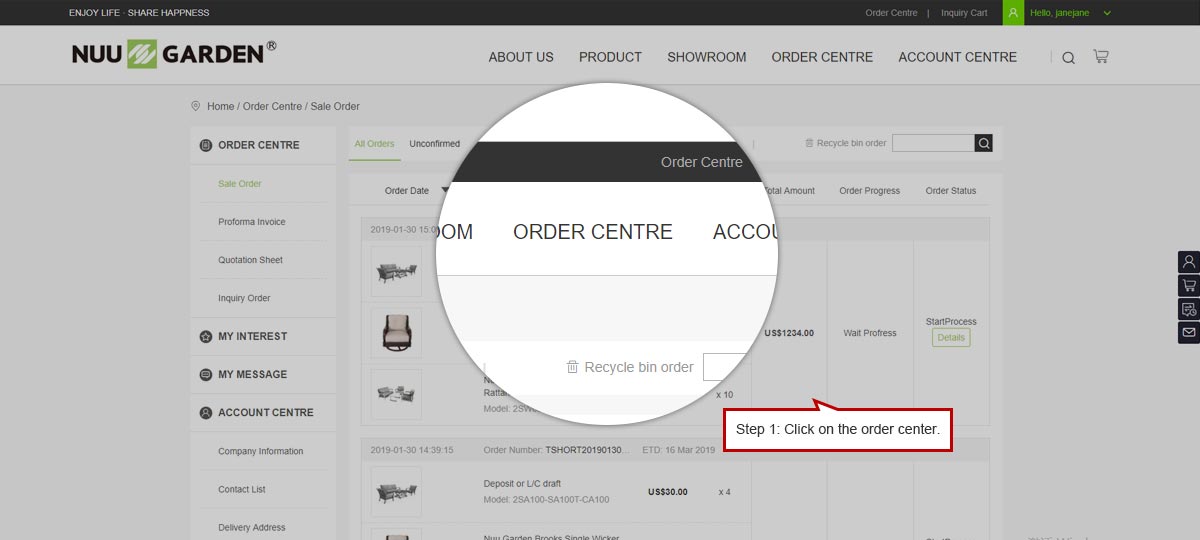Image resolution: width=1200 pixels, height=540 pixels.
Task: Open Company Information in the sidebar
Action: (260, 451)
